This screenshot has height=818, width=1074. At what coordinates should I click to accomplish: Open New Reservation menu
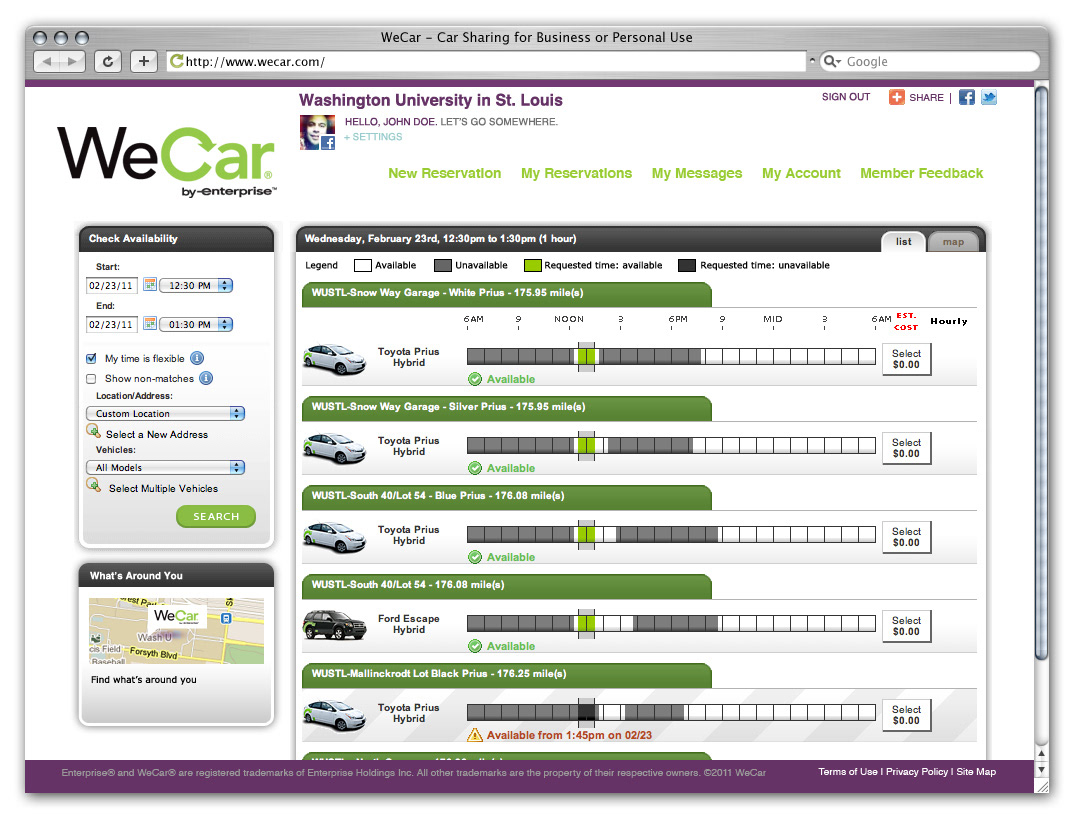tap(445, 173)
